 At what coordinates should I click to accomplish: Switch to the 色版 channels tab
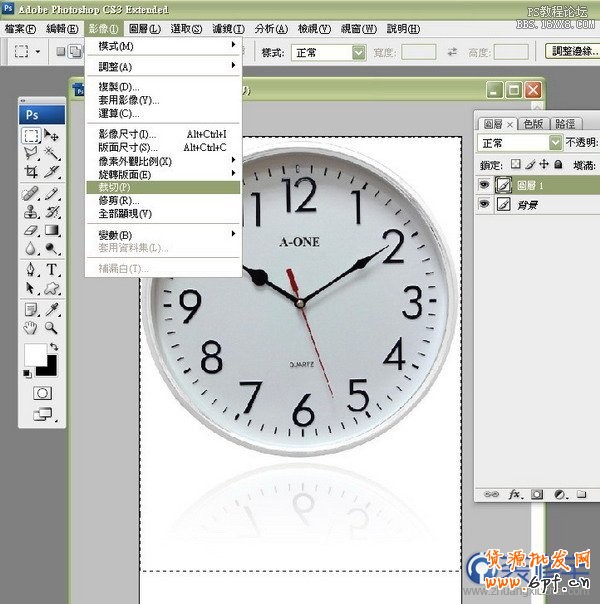pos(533,124)
